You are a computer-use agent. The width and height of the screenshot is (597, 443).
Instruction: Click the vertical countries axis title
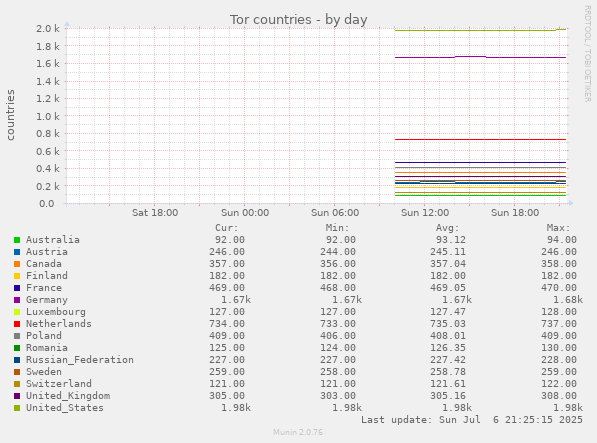tap(10, 115)
